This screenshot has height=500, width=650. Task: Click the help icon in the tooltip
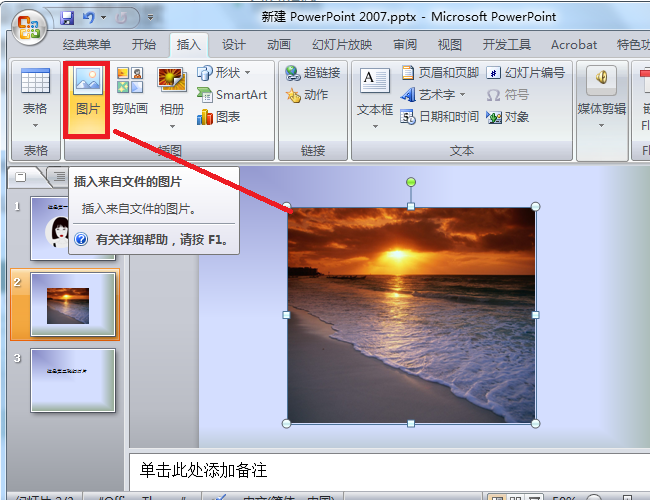[81, 239]
